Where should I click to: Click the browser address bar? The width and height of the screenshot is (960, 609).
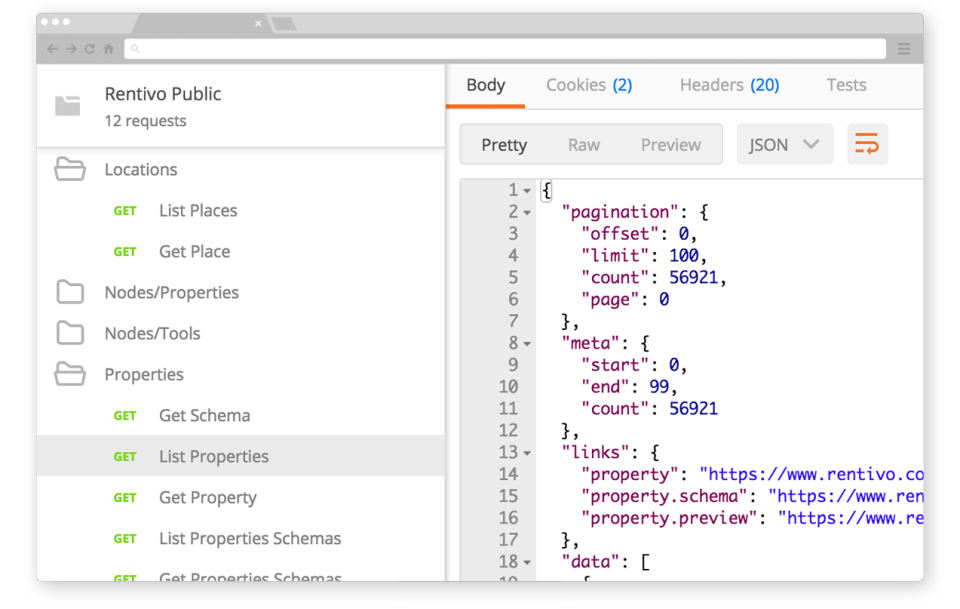(x=505, y=49)
